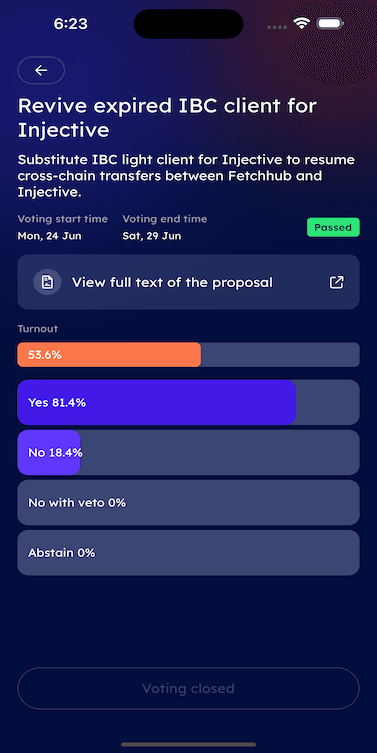Select the No with veto 0% option
Screen dimensions: 377x753
coord(188,503)
